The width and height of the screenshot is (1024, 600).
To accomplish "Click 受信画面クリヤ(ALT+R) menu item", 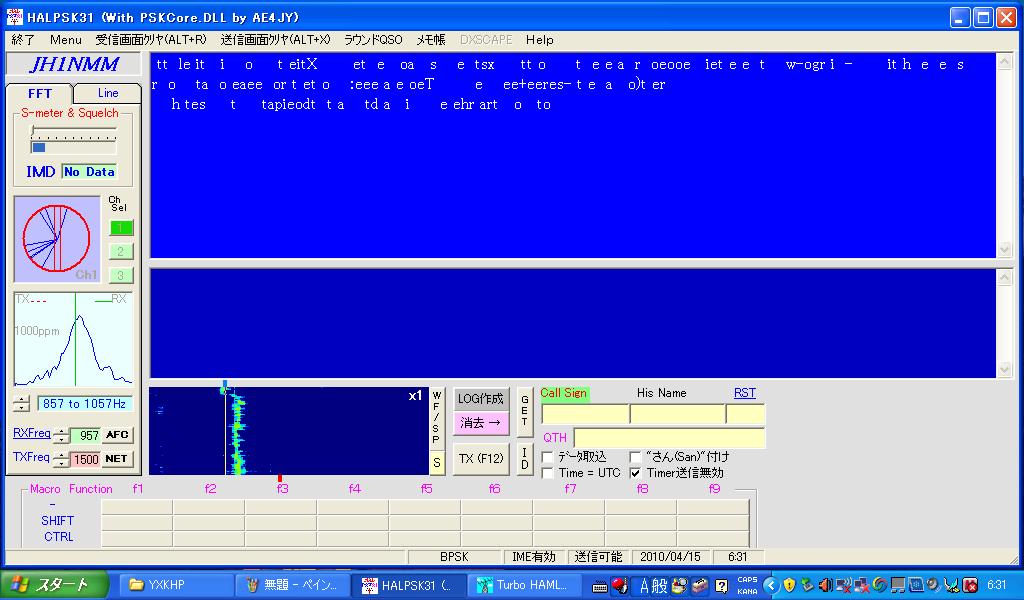I will tap(151, 40).
